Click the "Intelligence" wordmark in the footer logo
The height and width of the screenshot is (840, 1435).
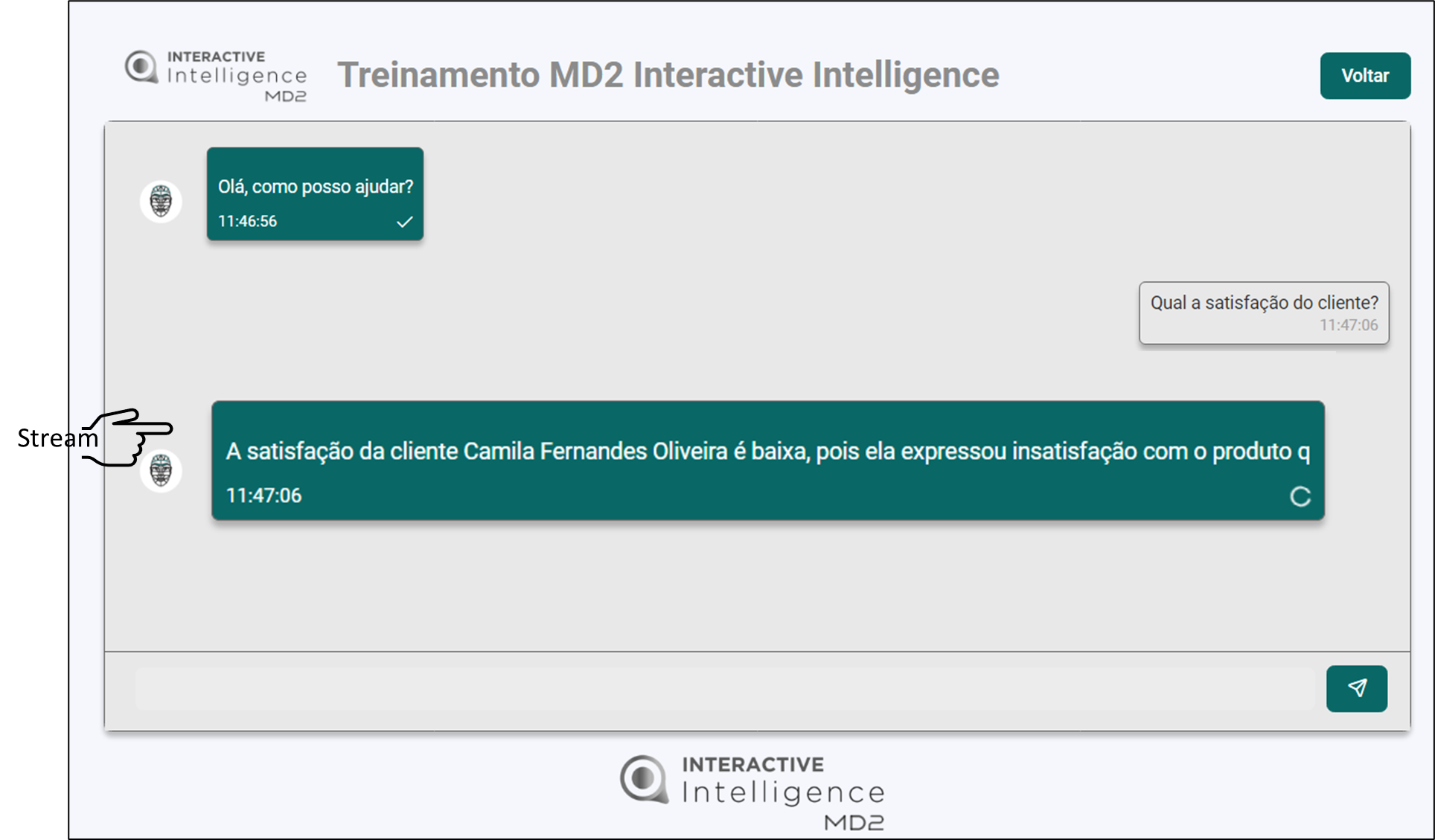(x=783, y=793)
